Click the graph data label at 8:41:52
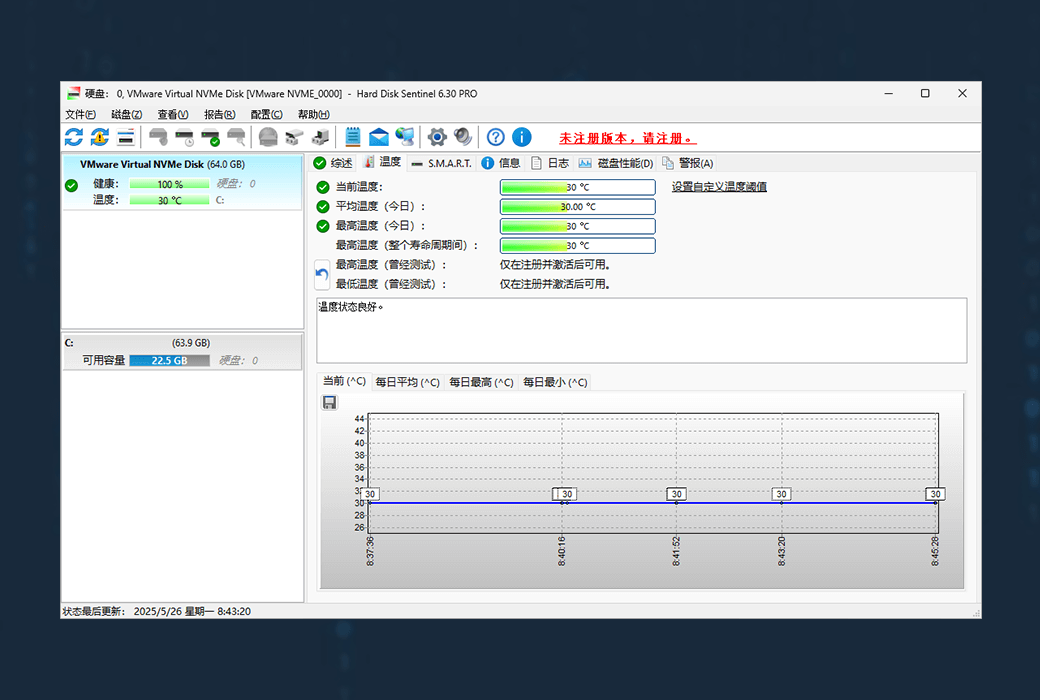Viewport: 1040px width, 700px height. [677, 494]
